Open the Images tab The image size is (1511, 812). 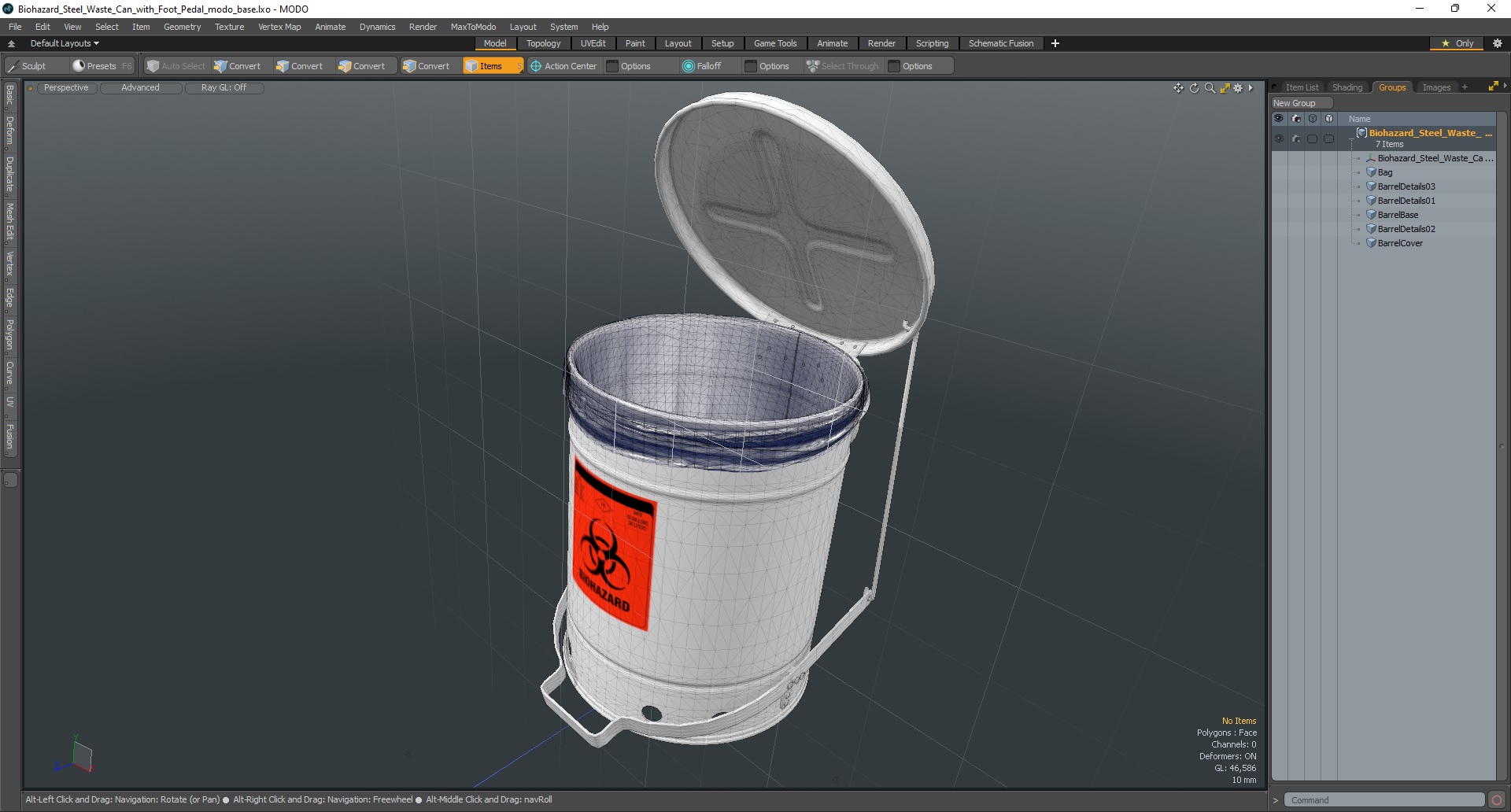[1436, 87]
